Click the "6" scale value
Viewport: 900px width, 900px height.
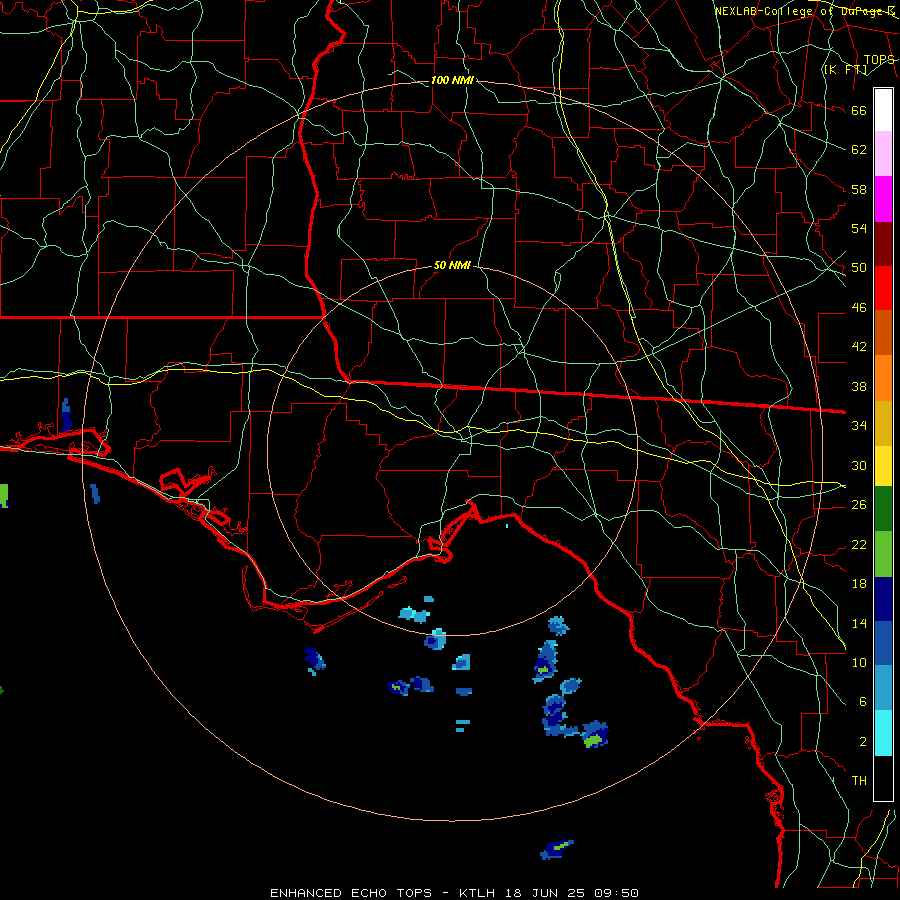pyautogui.click(x=862, y=702)
